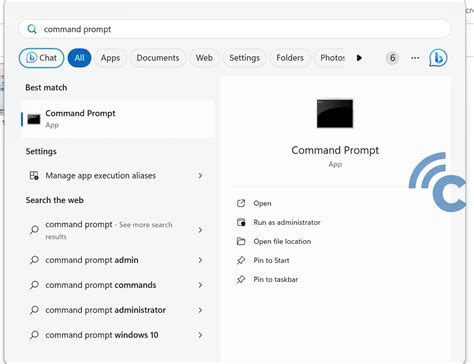Click the search box containing 'command prompt'
474x364 pixels.
(x=235, y=29)
